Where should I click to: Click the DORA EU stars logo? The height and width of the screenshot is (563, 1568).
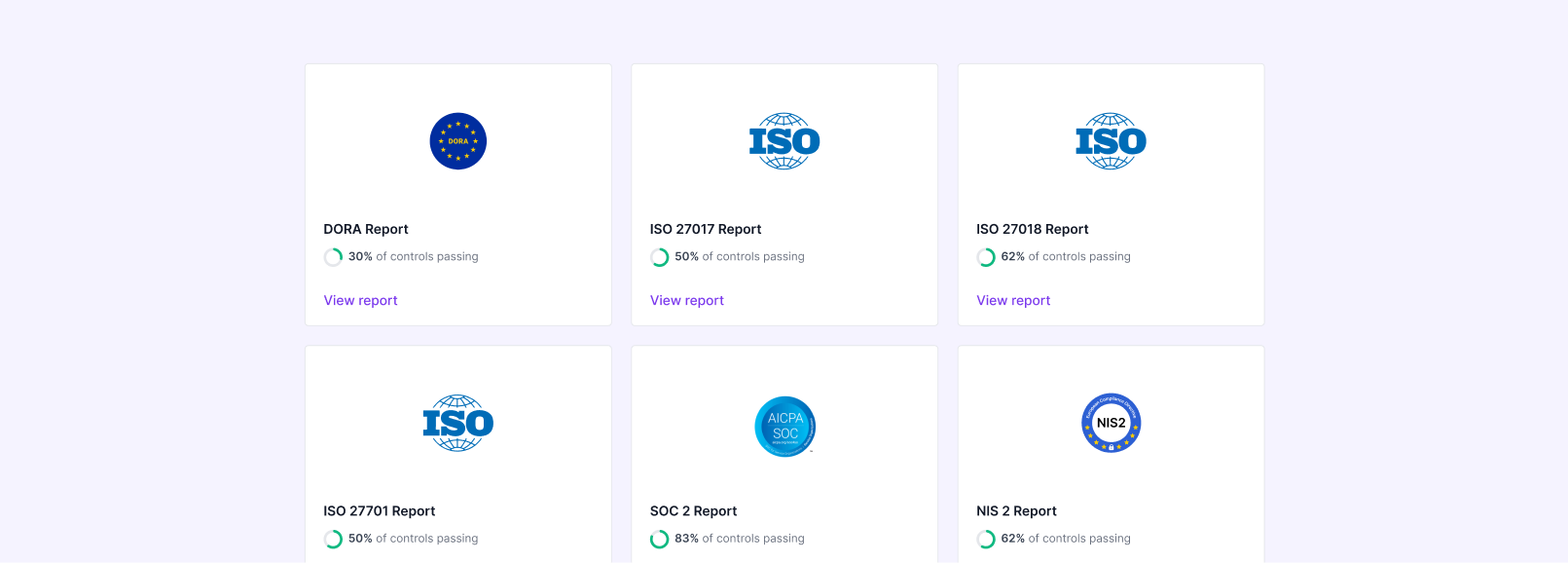tap(458, 141)
